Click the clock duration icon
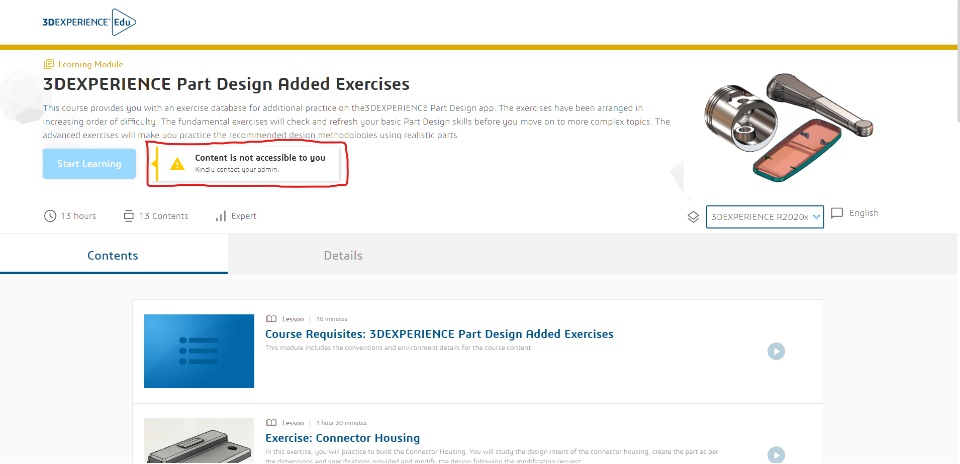This screenshot has width=960, height=464. click(x=50, y=216)
